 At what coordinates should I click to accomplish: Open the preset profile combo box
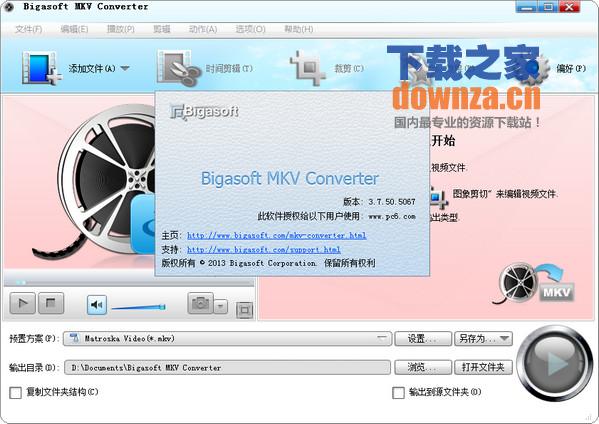(x=227, y=338)
